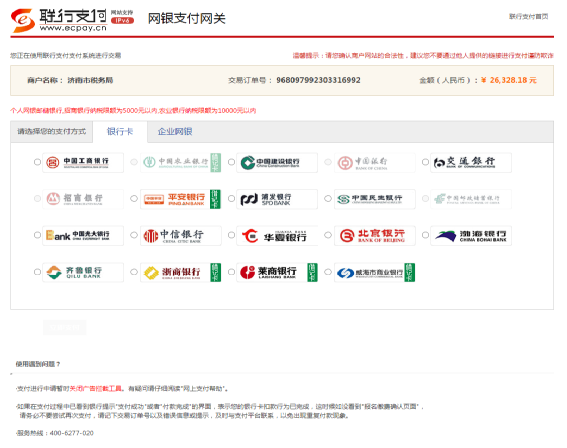Screen dimensions: 567x448
Task: Click the 北京银行 Bank of Beijing logo
Action: pyautogui.click(x=375, y=235)
